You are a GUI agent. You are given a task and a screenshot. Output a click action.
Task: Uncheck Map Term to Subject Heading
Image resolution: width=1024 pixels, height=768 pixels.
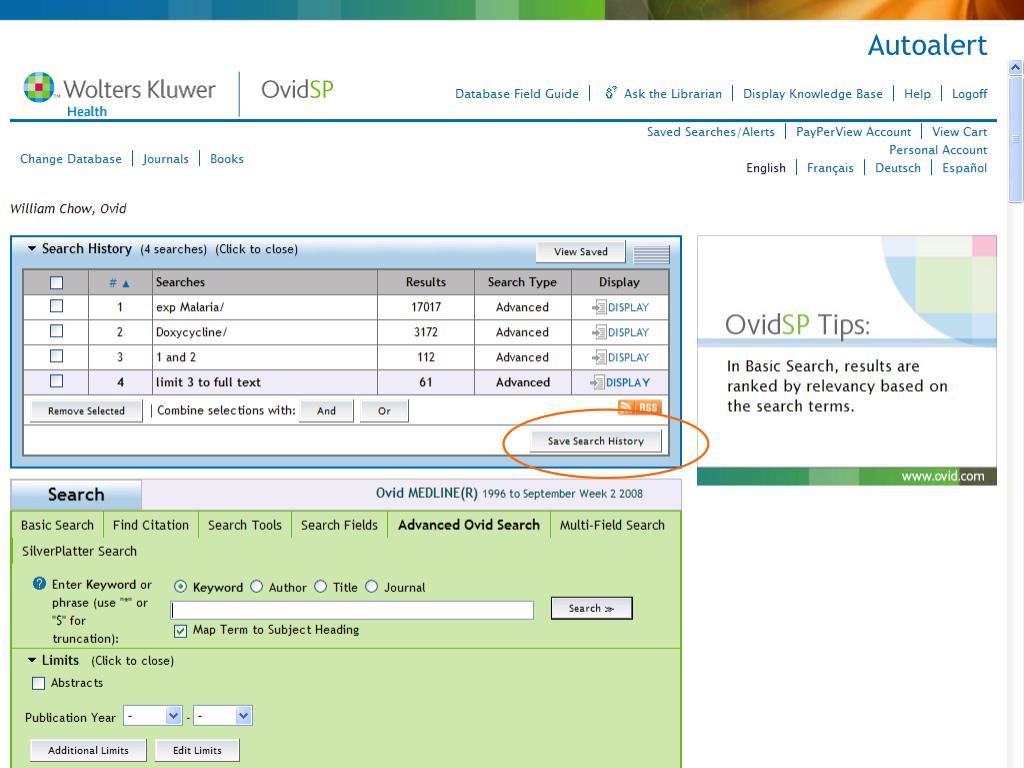[180, 631]
